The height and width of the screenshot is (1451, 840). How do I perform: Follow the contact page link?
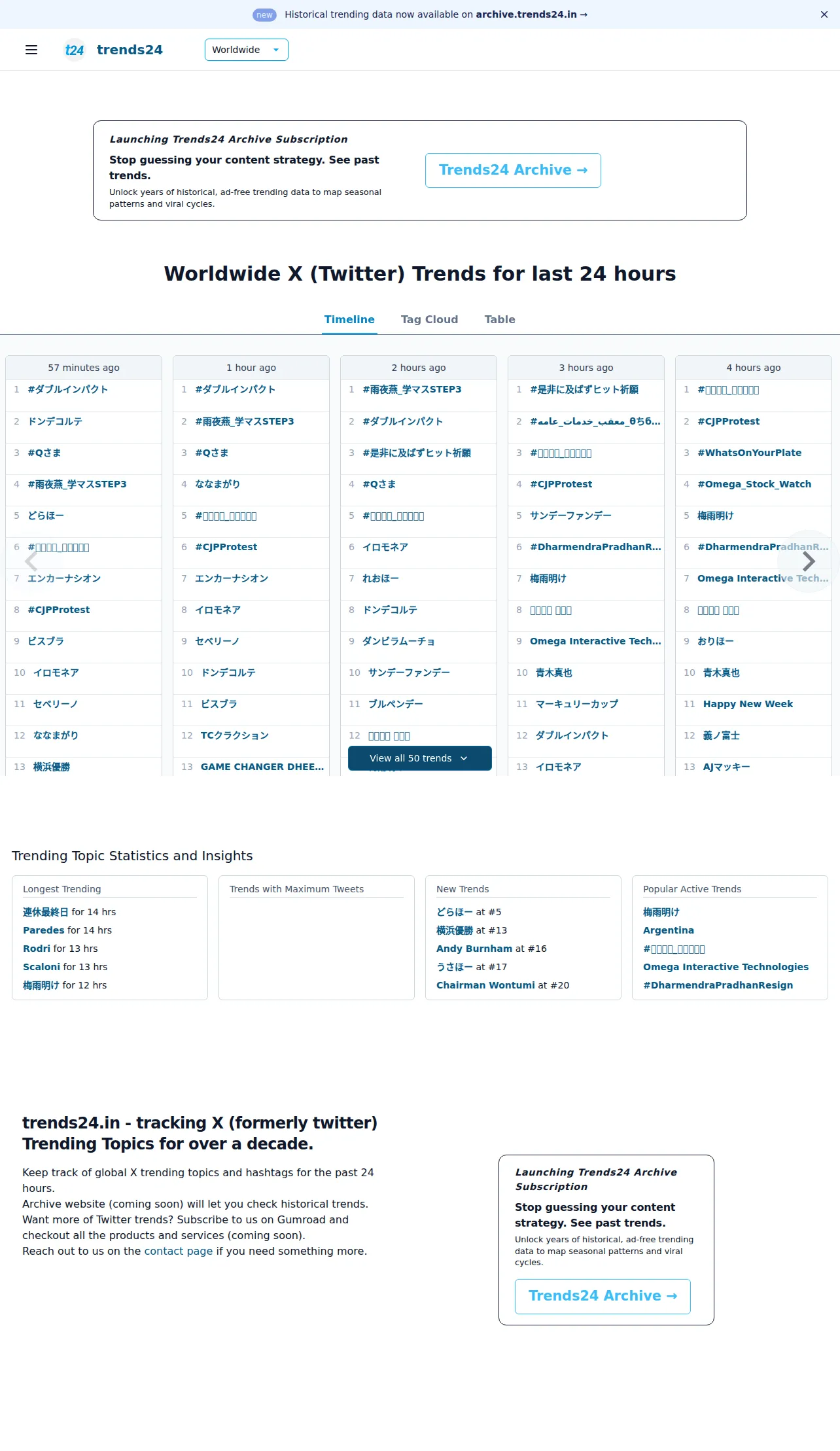(179, 1251)
